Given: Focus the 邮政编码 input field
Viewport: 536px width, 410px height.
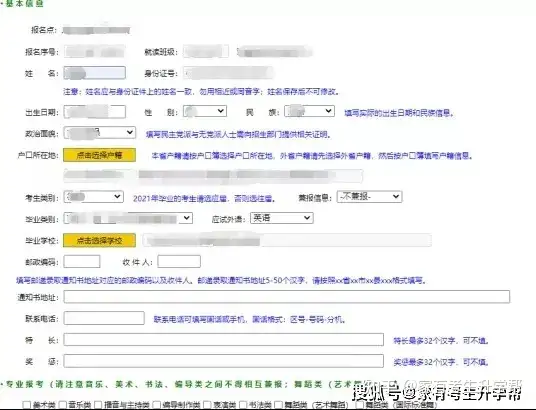Looking at the screenshot, I should [x=82, y=262].
